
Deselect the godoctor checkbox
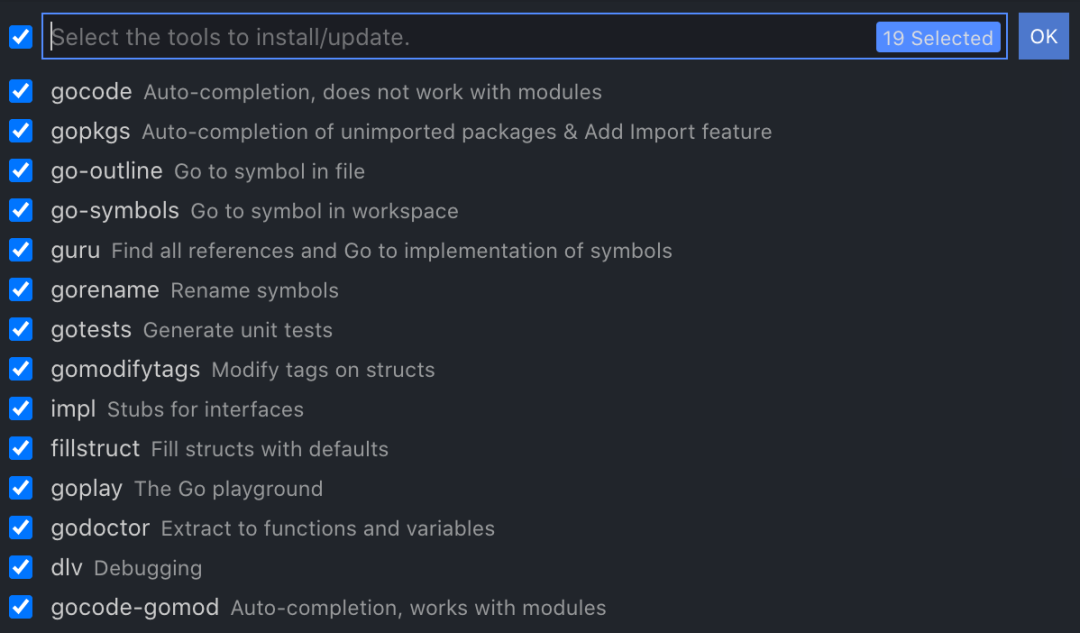(x=21, y=528)
